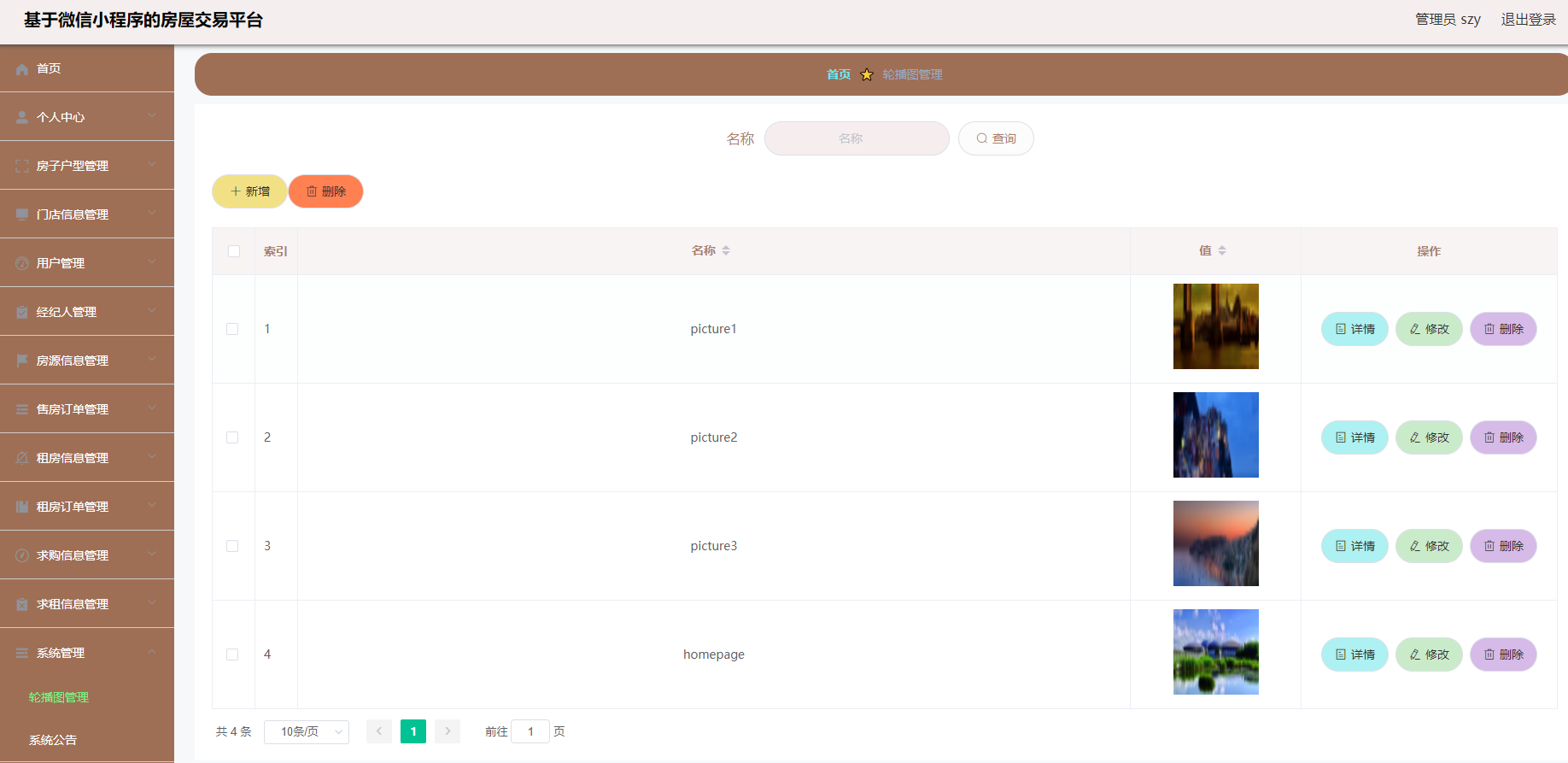Click 退出登录 to log out
1568x763 pixels.
(x=1528, y=20)
